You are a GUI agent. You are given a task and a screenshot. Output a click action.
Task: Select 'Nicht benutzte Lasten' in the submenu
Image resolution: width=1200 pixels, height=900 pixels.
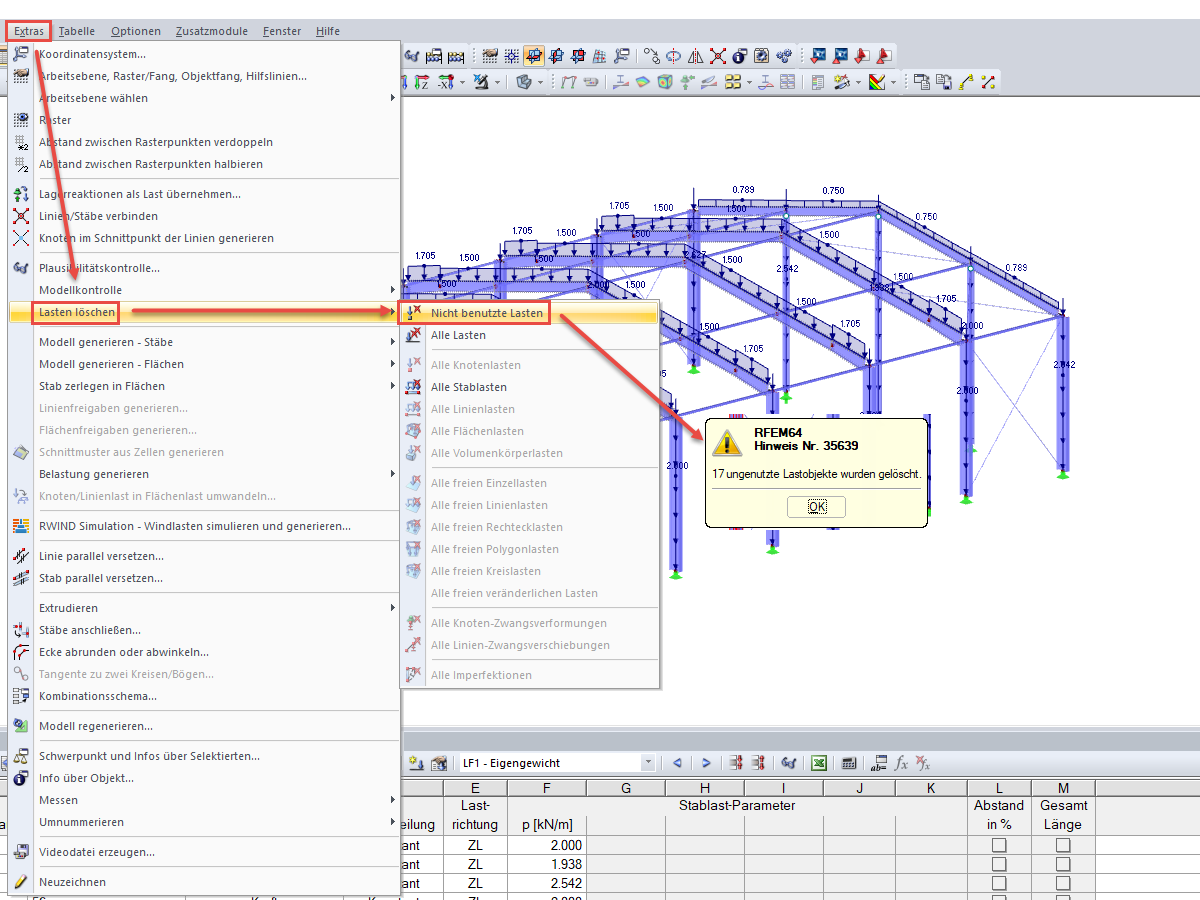pyautogui.click(x=487, y=313)
